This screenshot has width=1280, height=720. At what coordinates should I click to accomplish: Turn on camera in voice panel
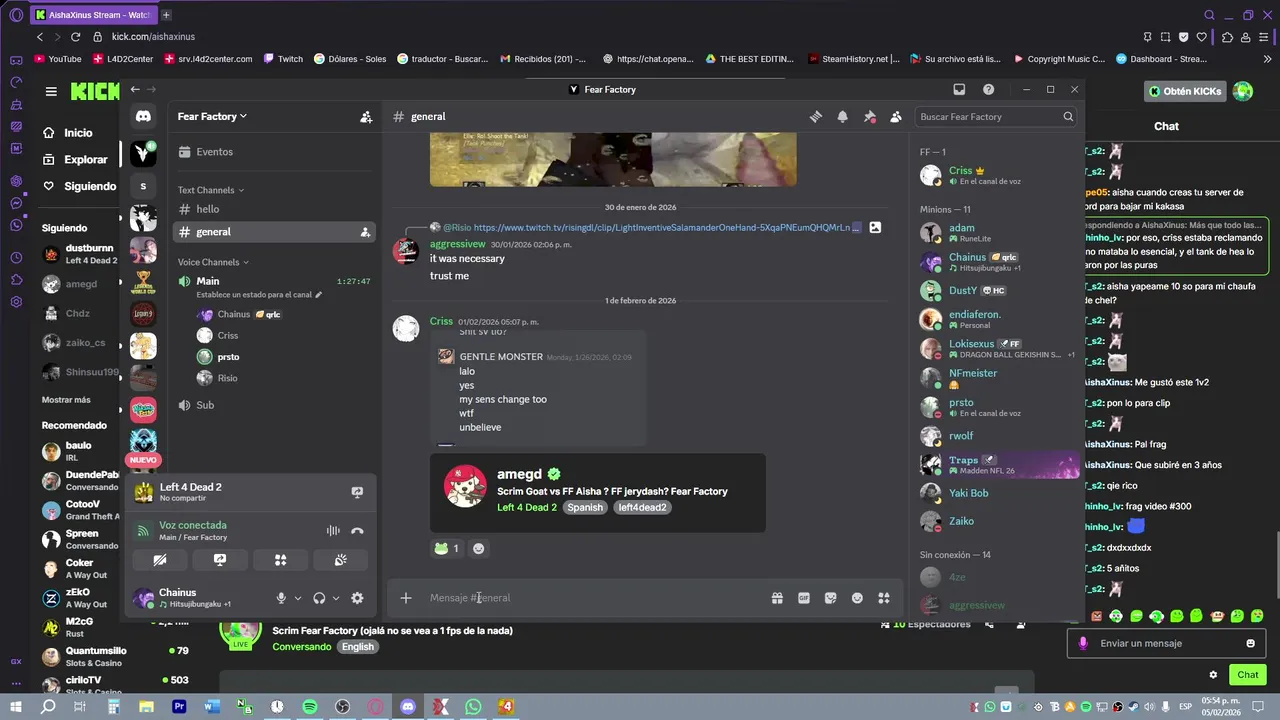160,560
